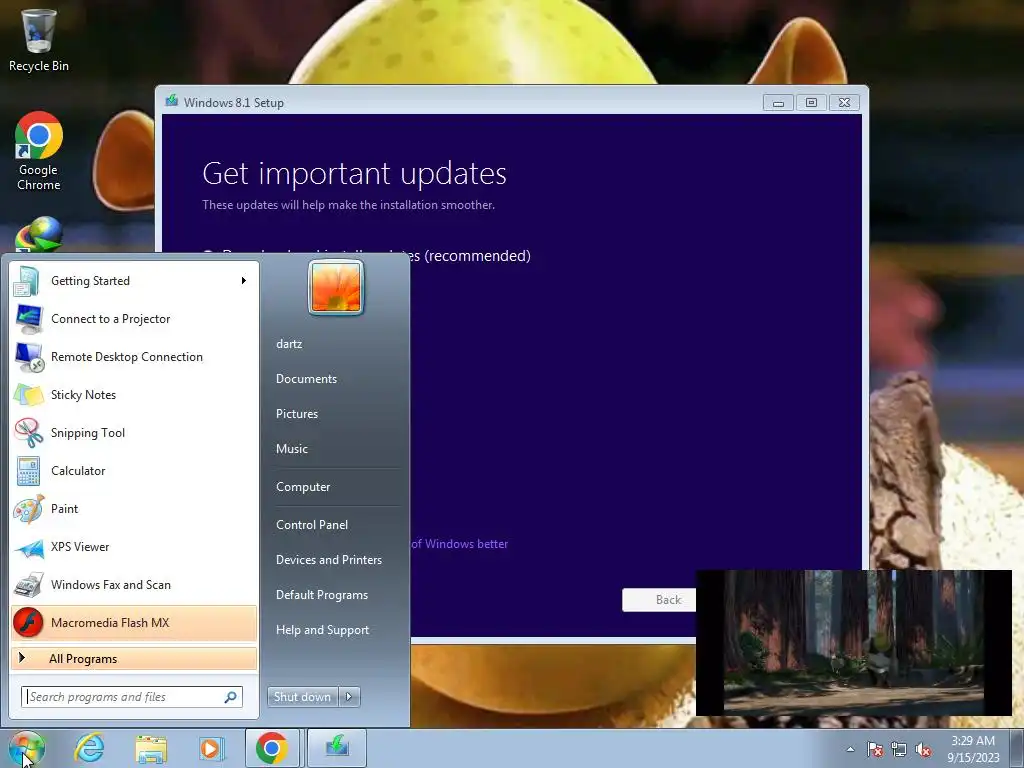Minimize the Windows 8.1 Setup window
This screenshot has height=768, width=1024.
(778, 103)
